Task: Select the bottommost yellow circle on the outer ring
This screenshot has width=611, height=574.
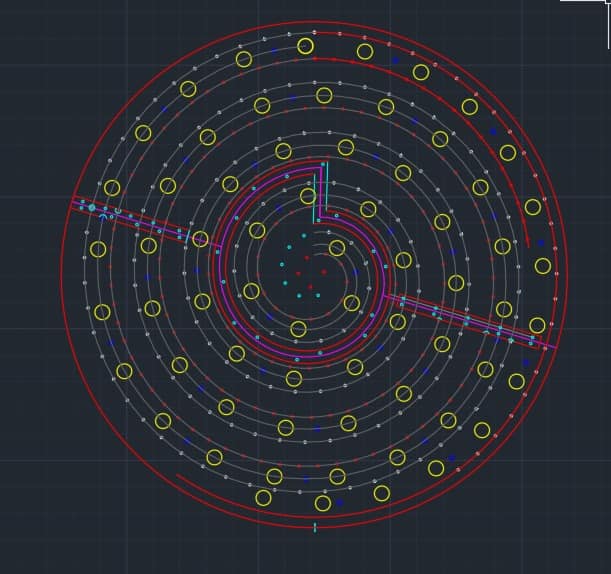Action: [x=323, y=503]
